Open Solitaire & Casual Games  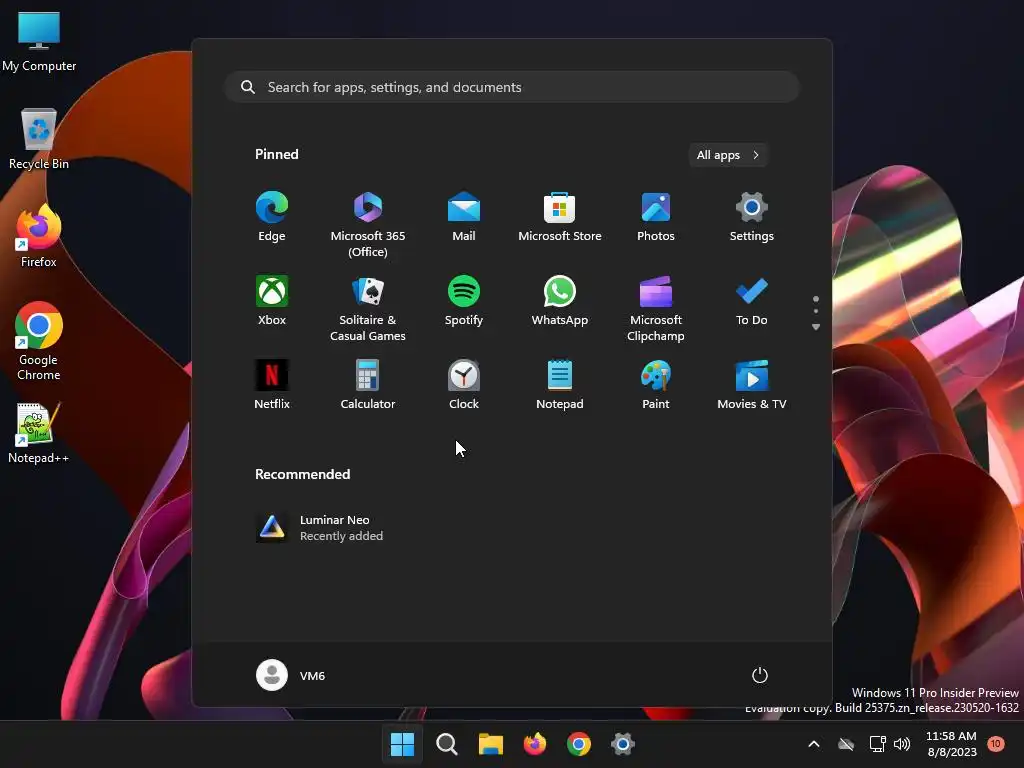(x=368, y=308)
